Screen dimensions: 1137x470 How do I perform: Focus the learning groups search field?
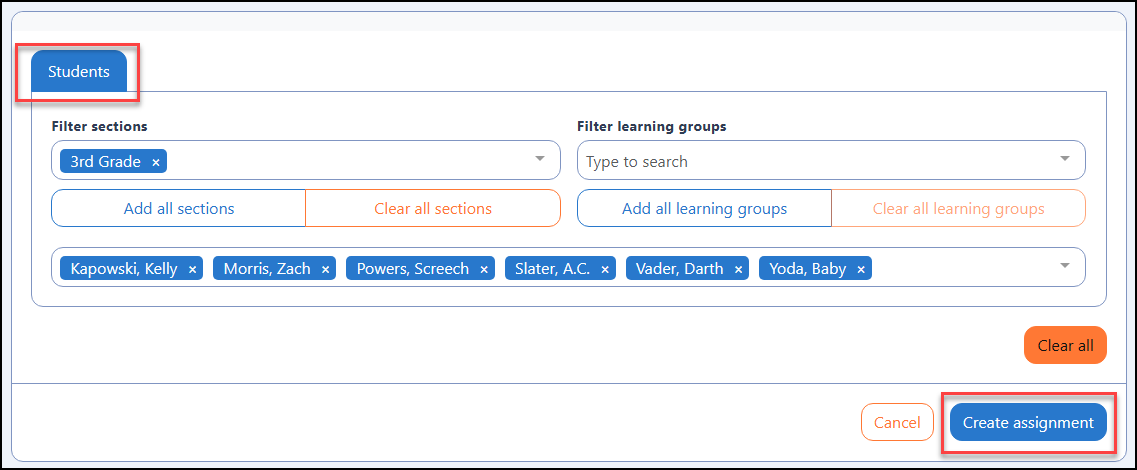coord(816,161)
